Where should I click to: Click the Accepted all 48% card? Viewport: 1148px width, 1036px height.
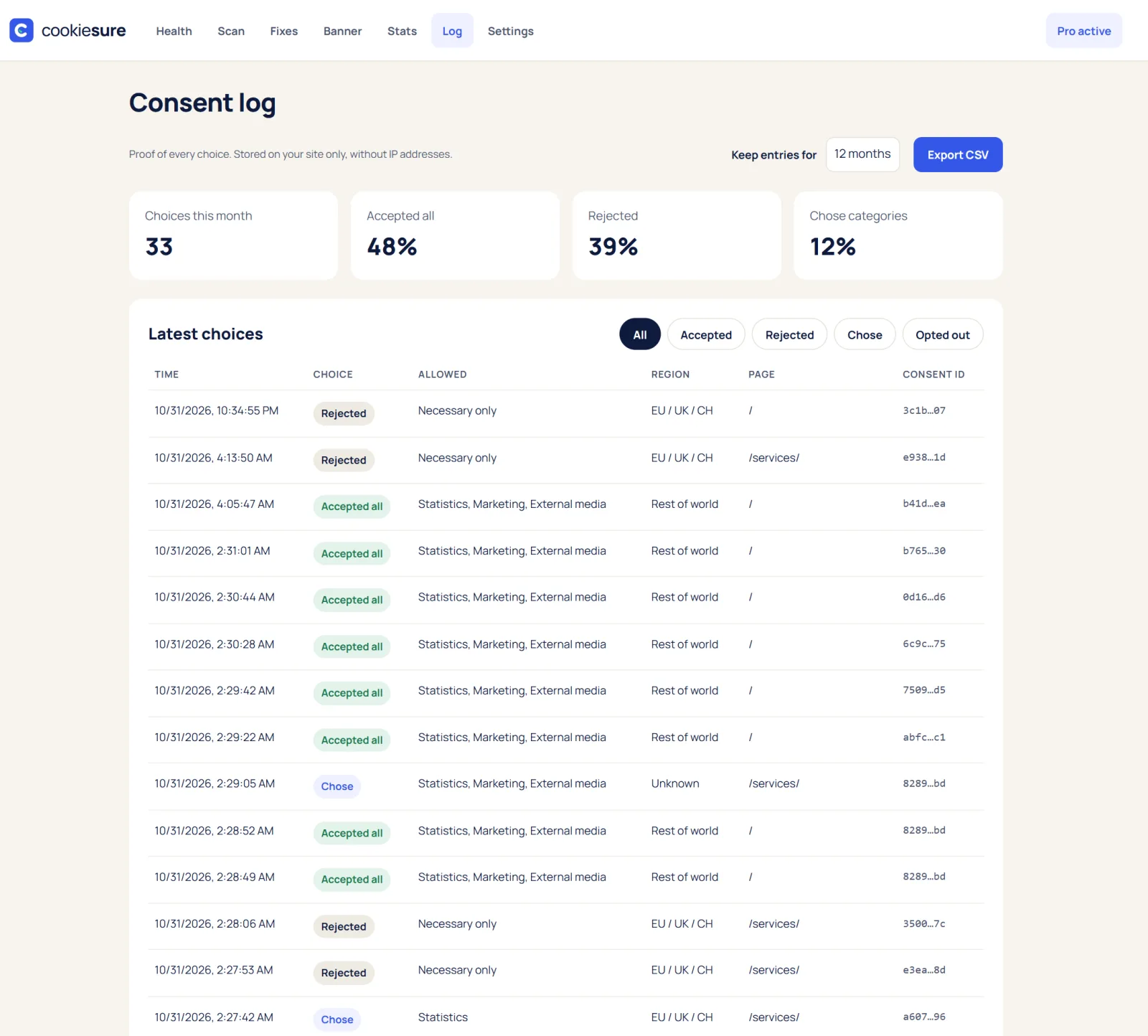click(455, 235)
